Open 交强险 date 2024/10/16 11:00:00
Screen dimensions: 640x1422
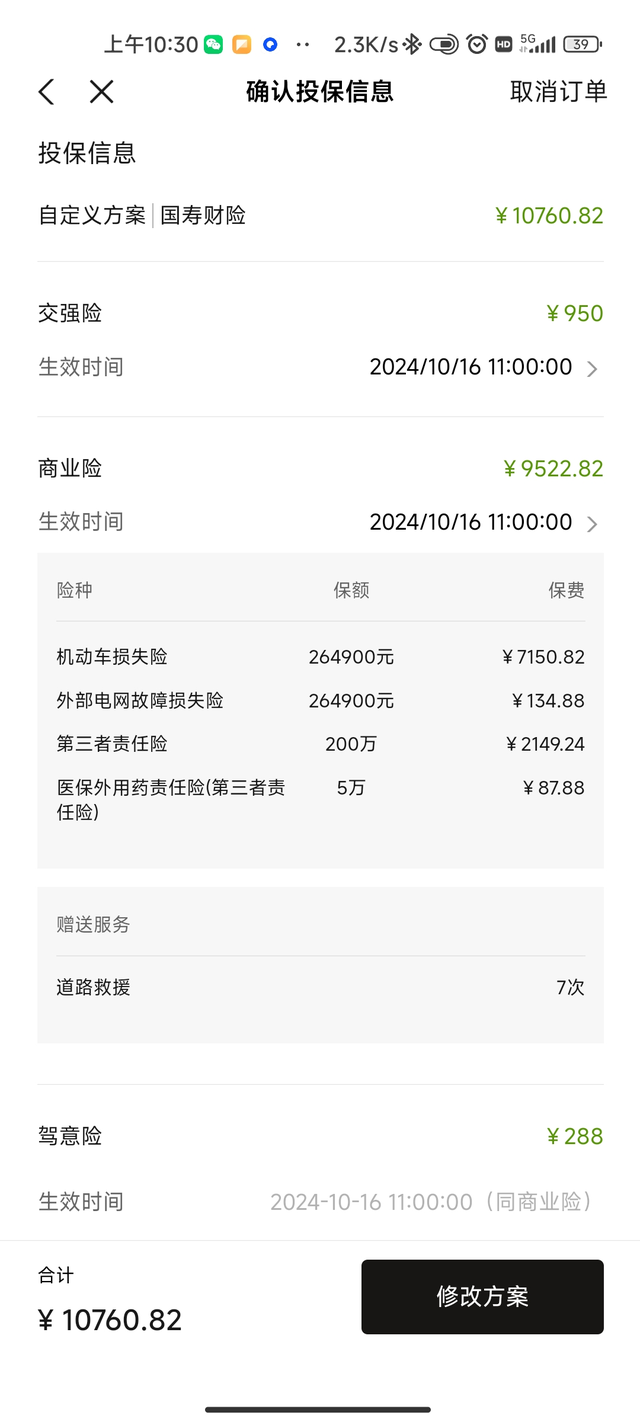click(470, 367)
